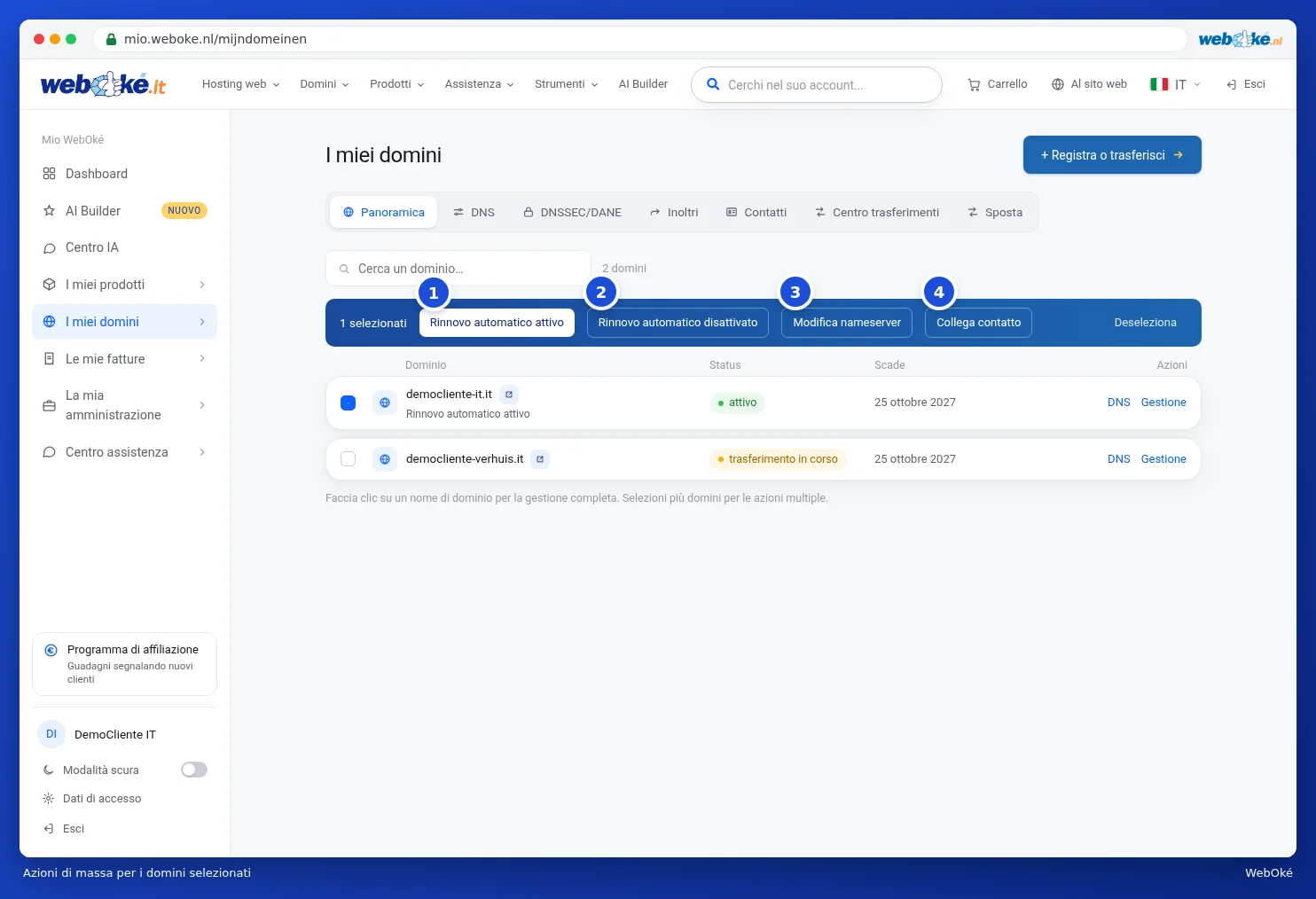1316x899 pixels.
Task: Click the DI user avatar in sidebar
Action: pos(51,734)
